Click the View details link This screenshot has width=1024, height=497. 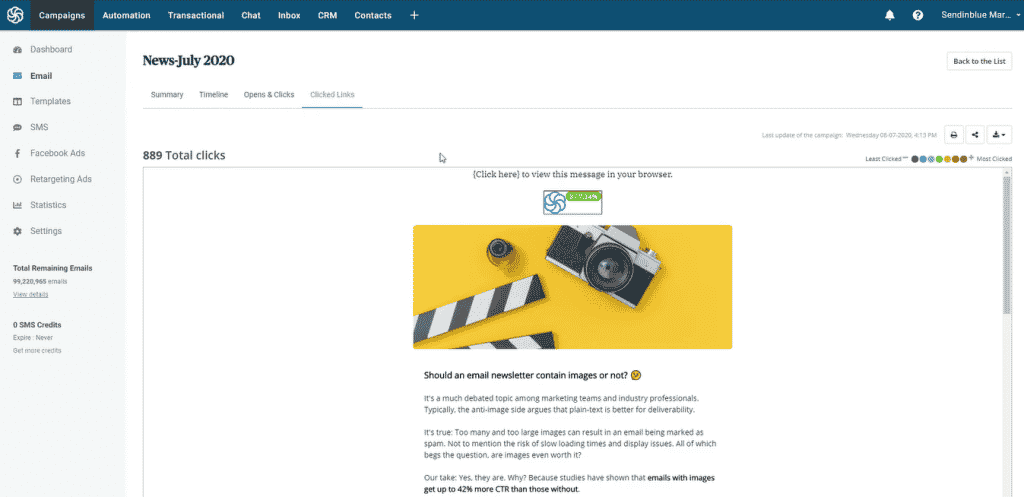pos(30,294)
